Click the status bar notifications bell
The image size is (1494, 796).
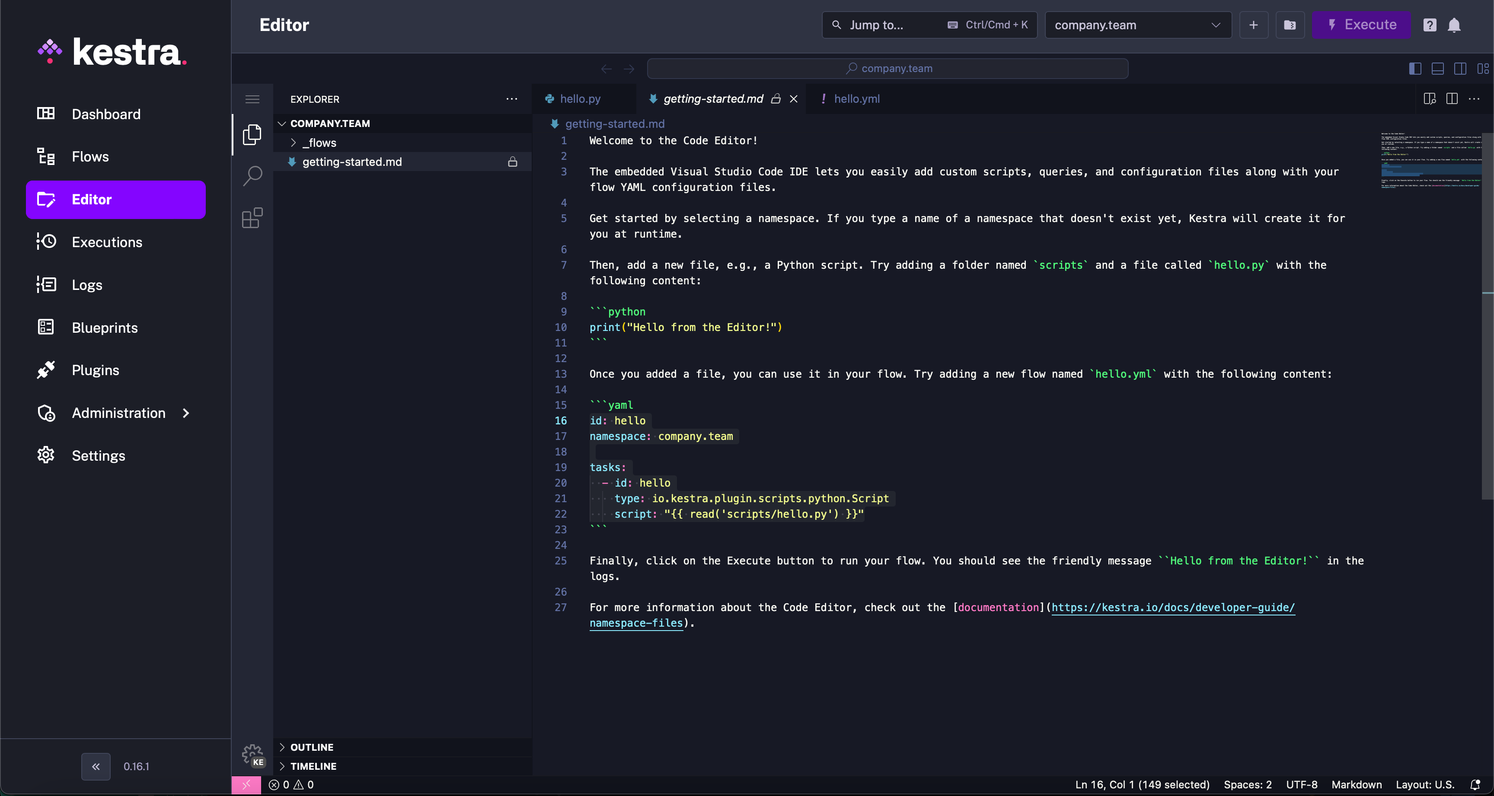(1475, 785)
